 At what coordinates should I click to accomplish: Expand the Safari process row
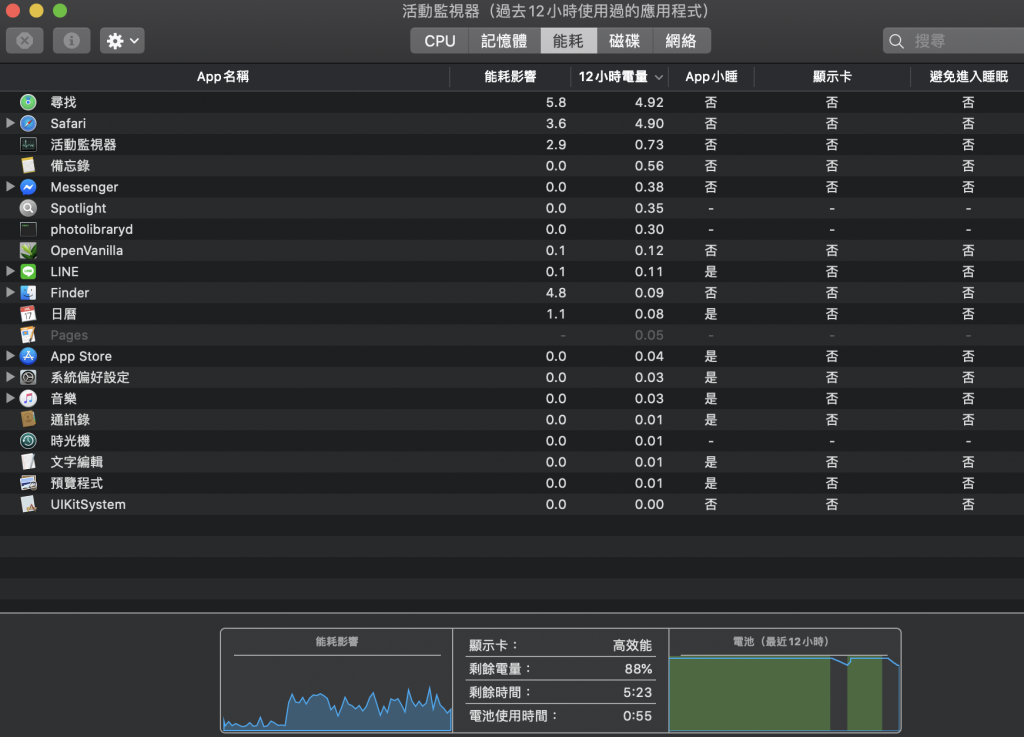[10, 123]
